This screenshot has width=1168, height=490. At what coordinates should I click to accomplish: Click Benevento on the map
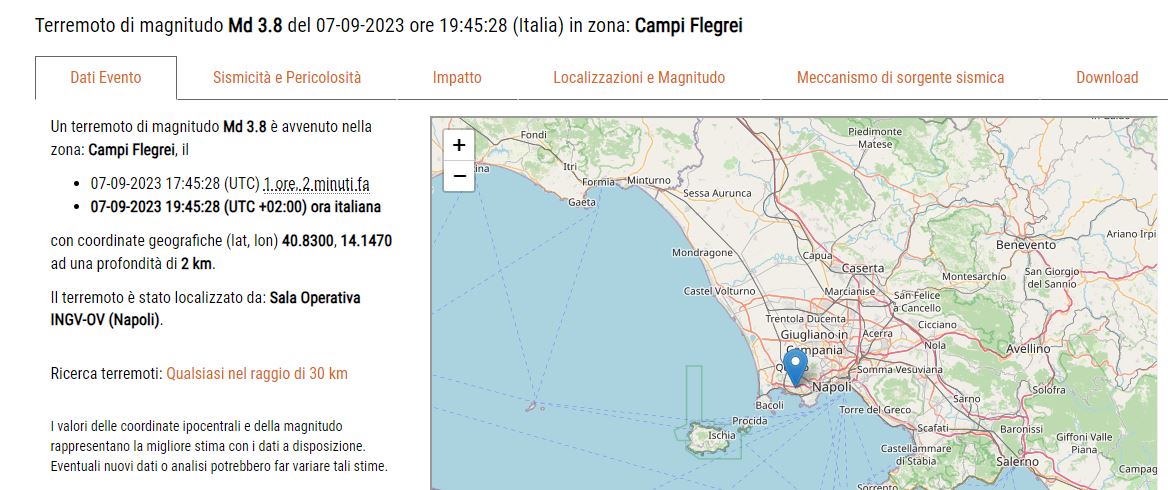click(1026, 245)
